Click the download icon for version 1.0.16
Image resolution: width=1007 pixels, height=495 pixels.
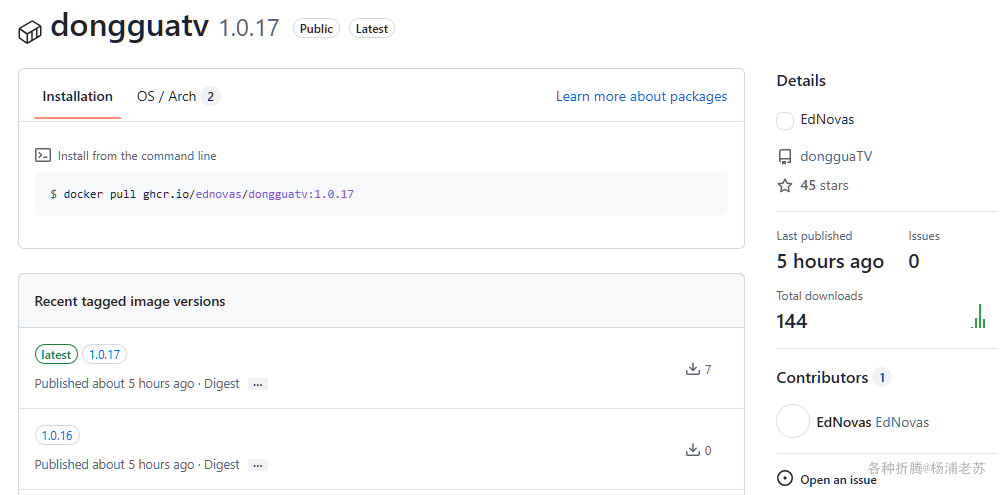(x=692, y=449)
